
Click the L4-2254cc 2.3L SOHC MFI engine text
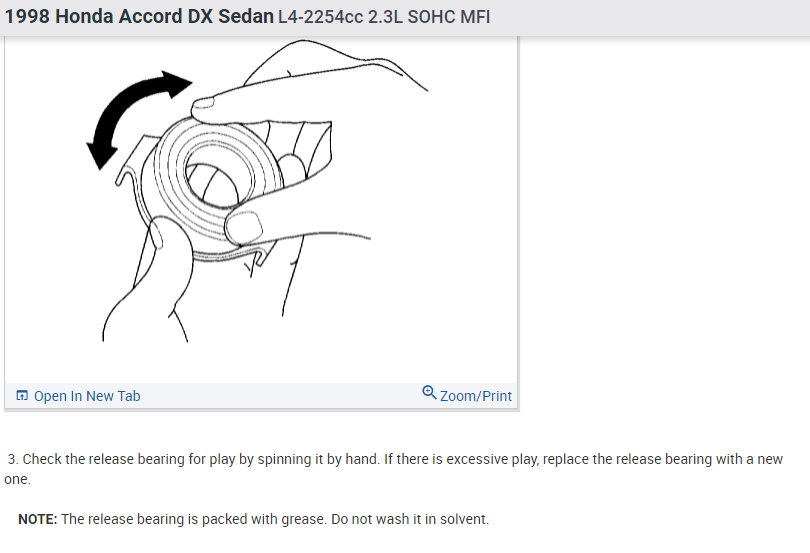tap(384, 17)
